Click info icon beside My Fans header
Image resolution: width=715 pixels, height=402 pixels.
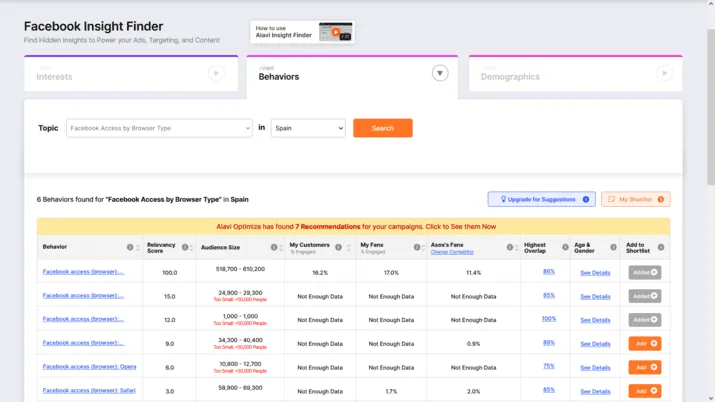(x=417, y=247)
